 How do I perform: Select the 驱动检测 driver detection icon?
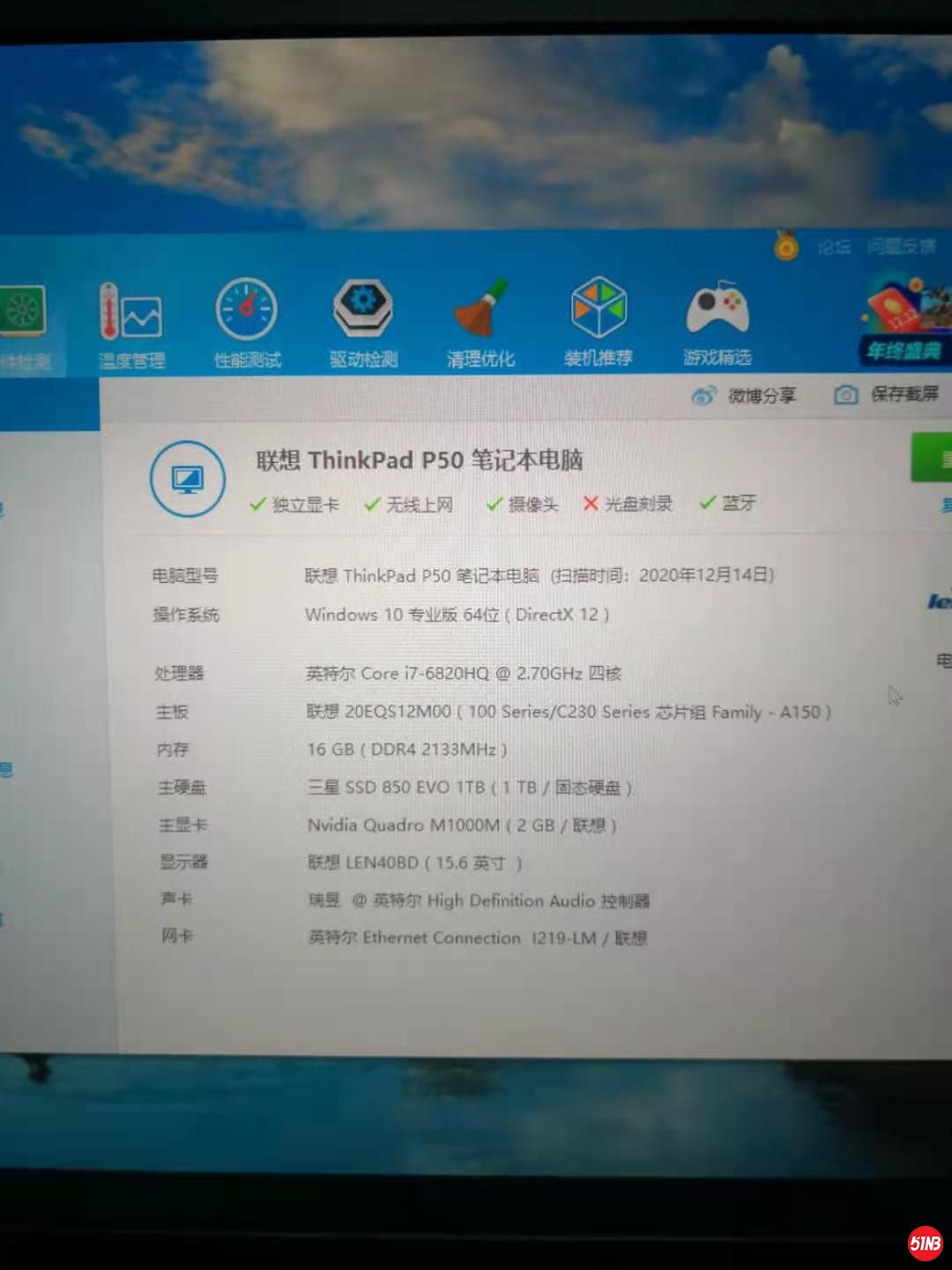(x=363, y=323)
